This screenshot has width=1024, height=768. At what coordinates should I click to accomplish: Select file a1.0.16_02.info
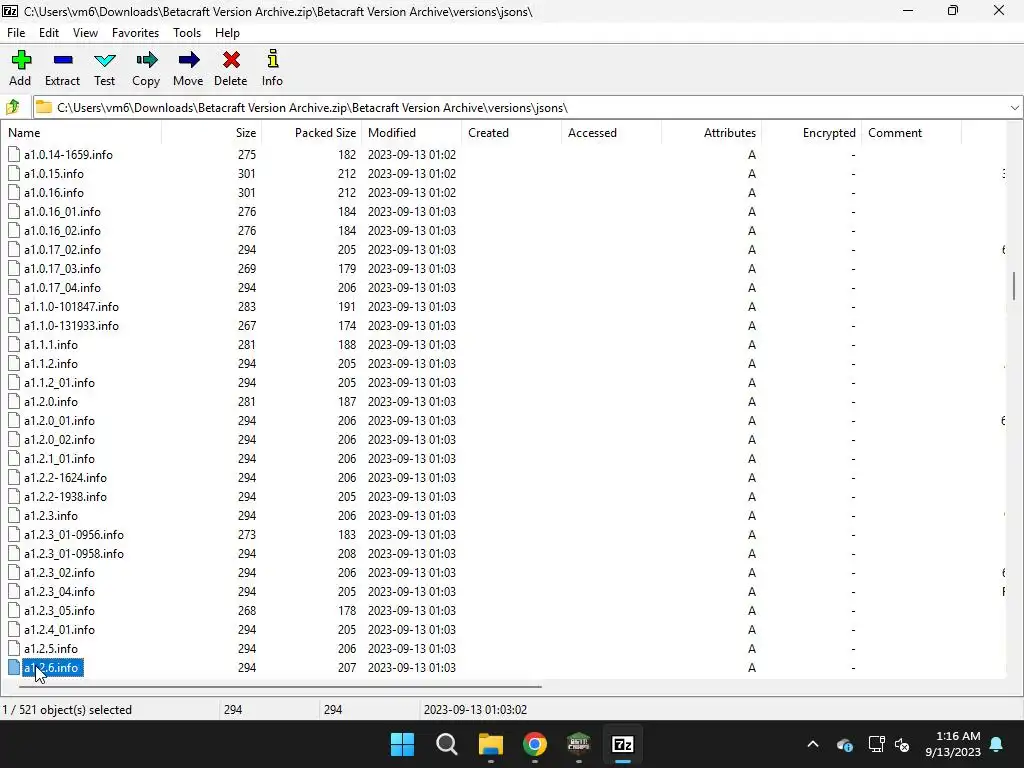click(62, 231)
